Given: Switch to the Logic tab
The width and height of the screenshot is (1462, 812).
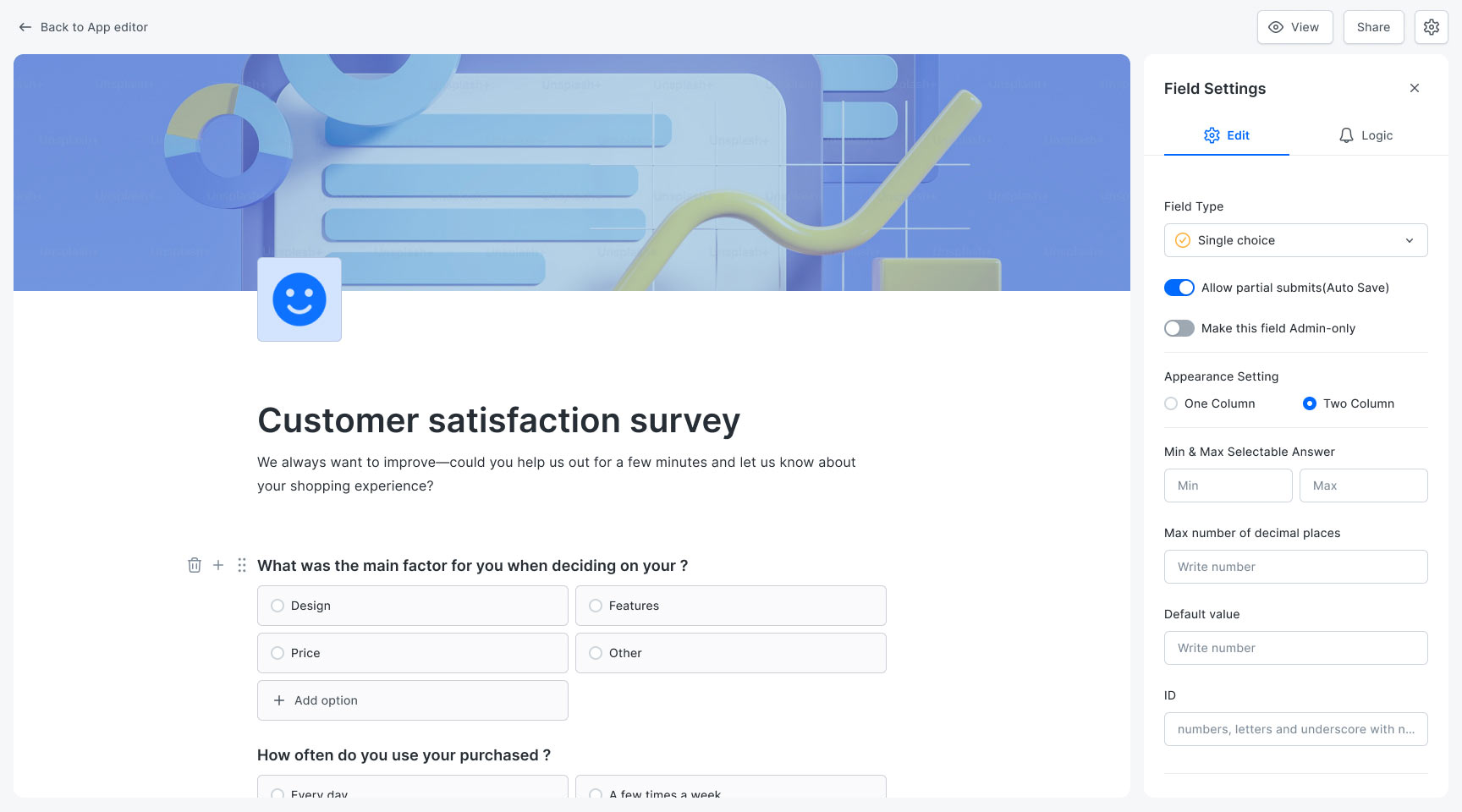Looking at the screenshot, I should pos(1365,135).
